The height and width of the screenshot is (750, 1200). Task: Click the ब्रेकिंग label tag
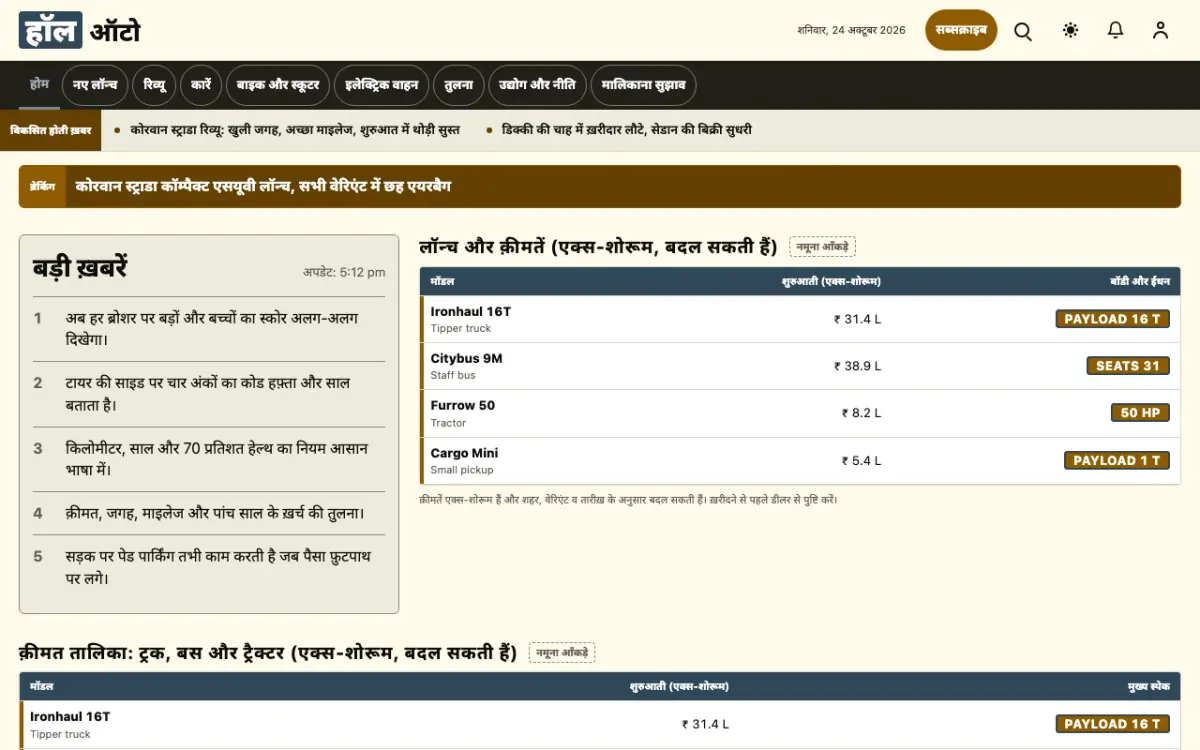click(42, 187)
